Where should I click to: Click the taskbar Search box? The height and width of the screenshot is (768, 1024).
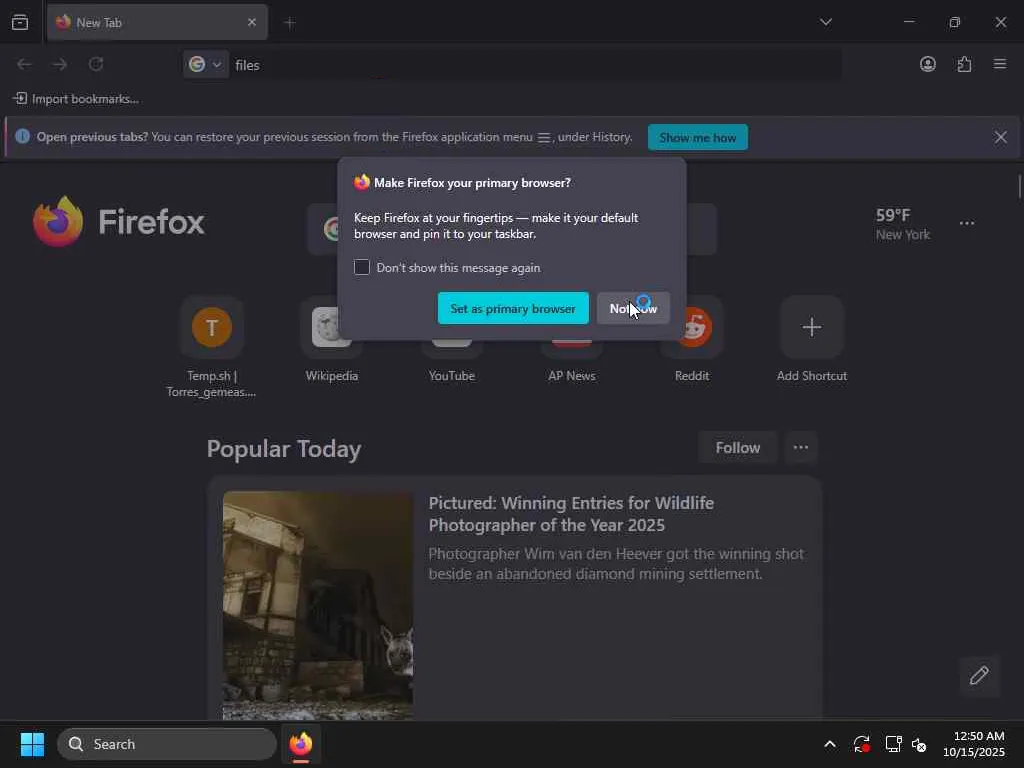click(167, 744)
